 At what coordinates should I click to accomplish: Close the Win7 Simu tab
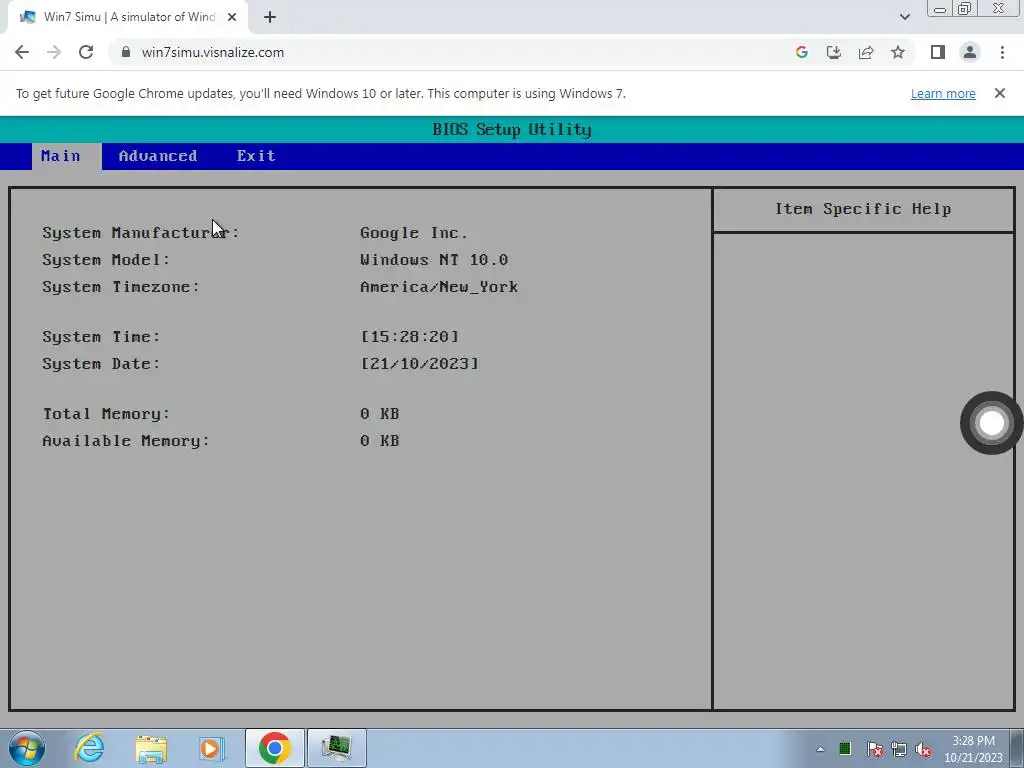[x=232, y=17]
